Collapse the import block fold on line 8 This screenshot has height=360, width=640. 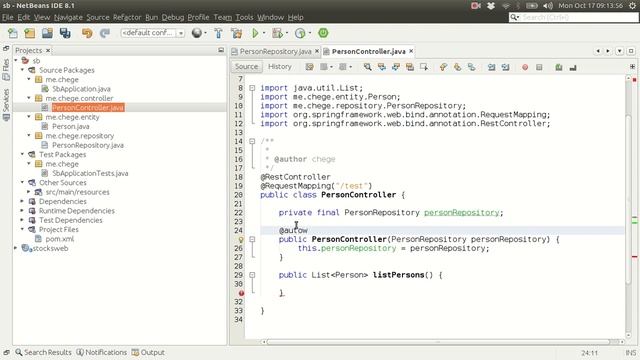click(x=252, y=88)
